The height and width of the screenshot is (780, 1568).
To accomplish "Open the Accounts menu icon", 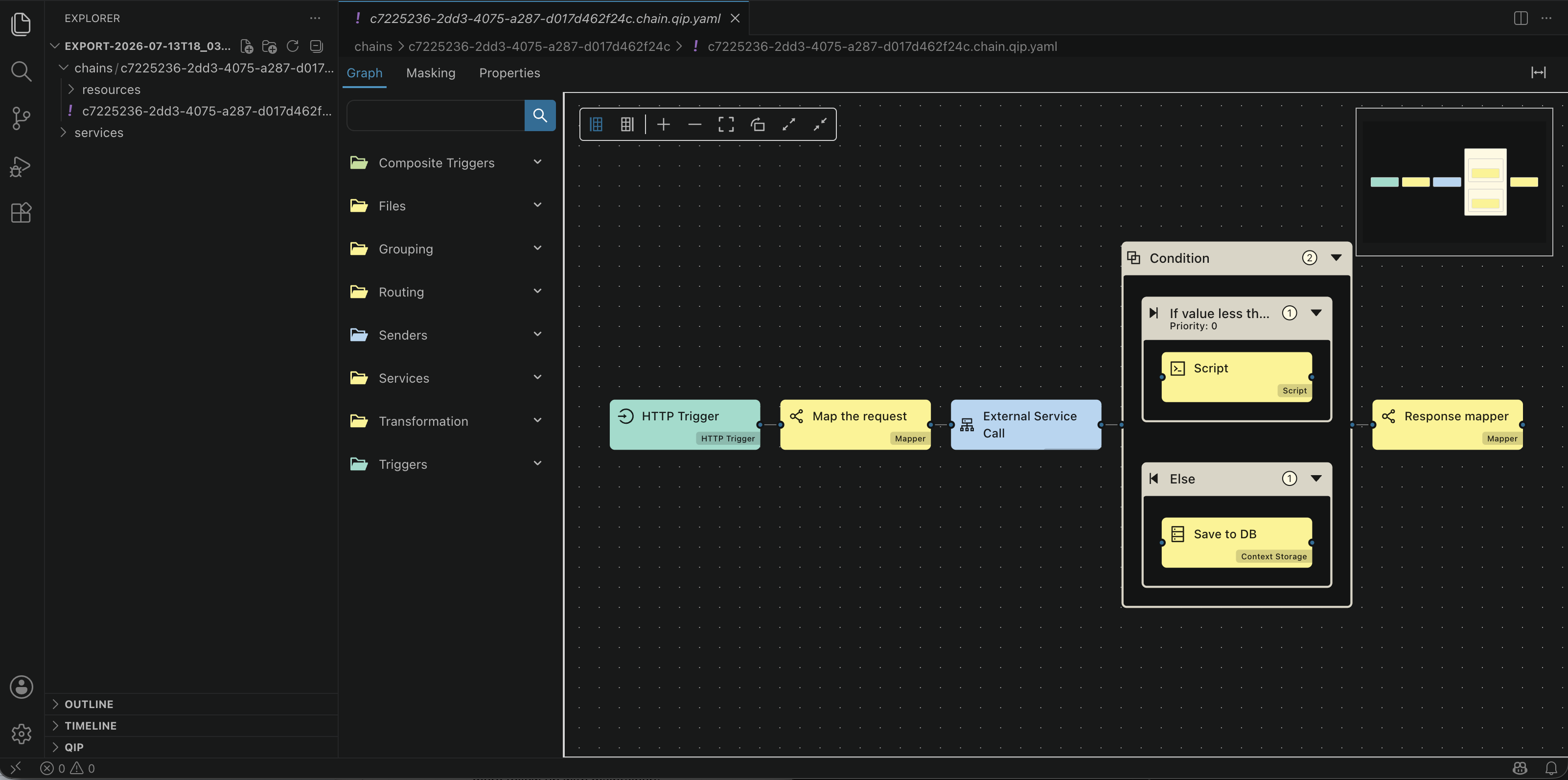I will (22, 687).
